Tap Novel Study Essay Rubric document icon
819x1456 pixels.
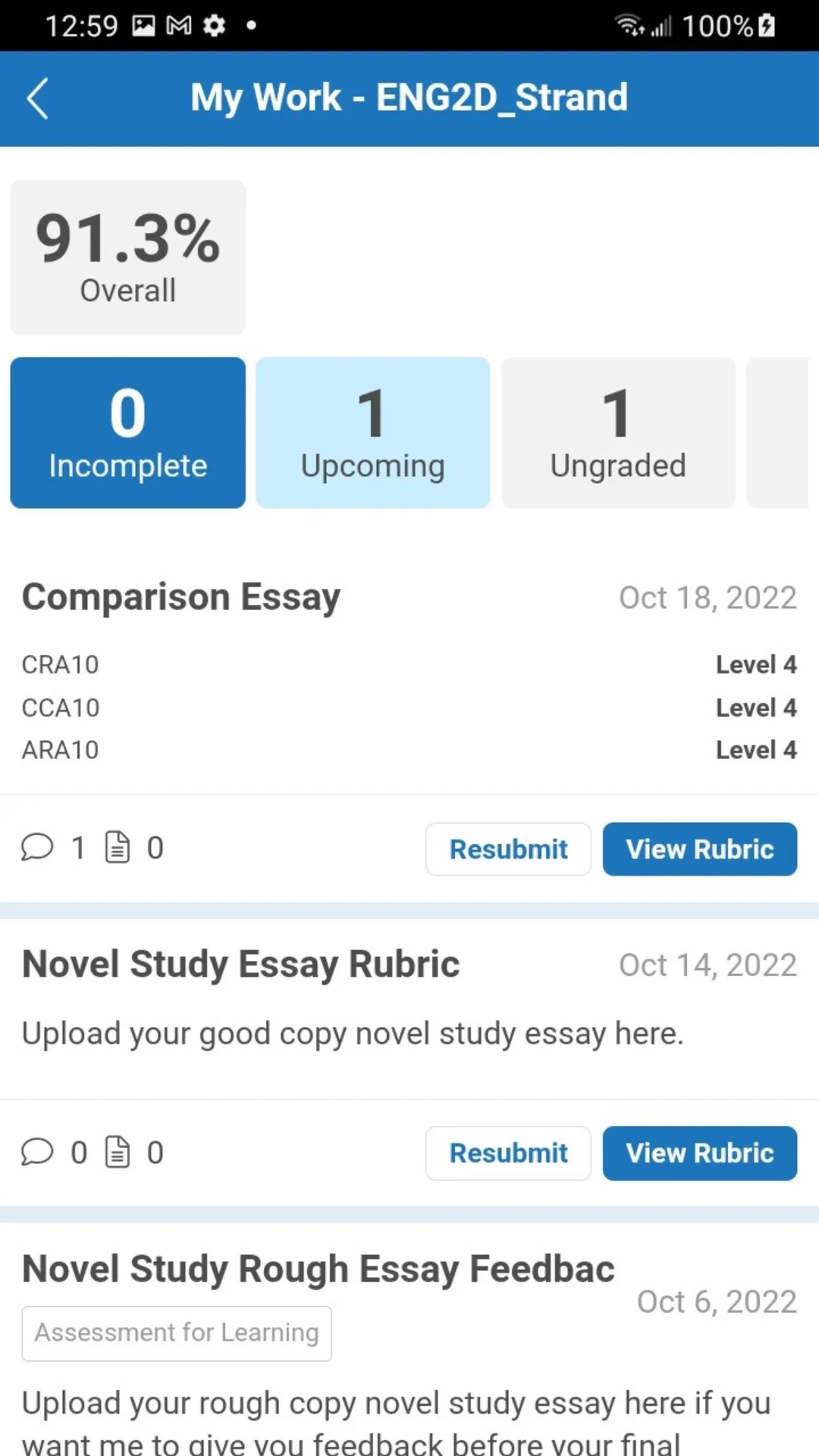pyautogui.click(x=117, y=1152)
